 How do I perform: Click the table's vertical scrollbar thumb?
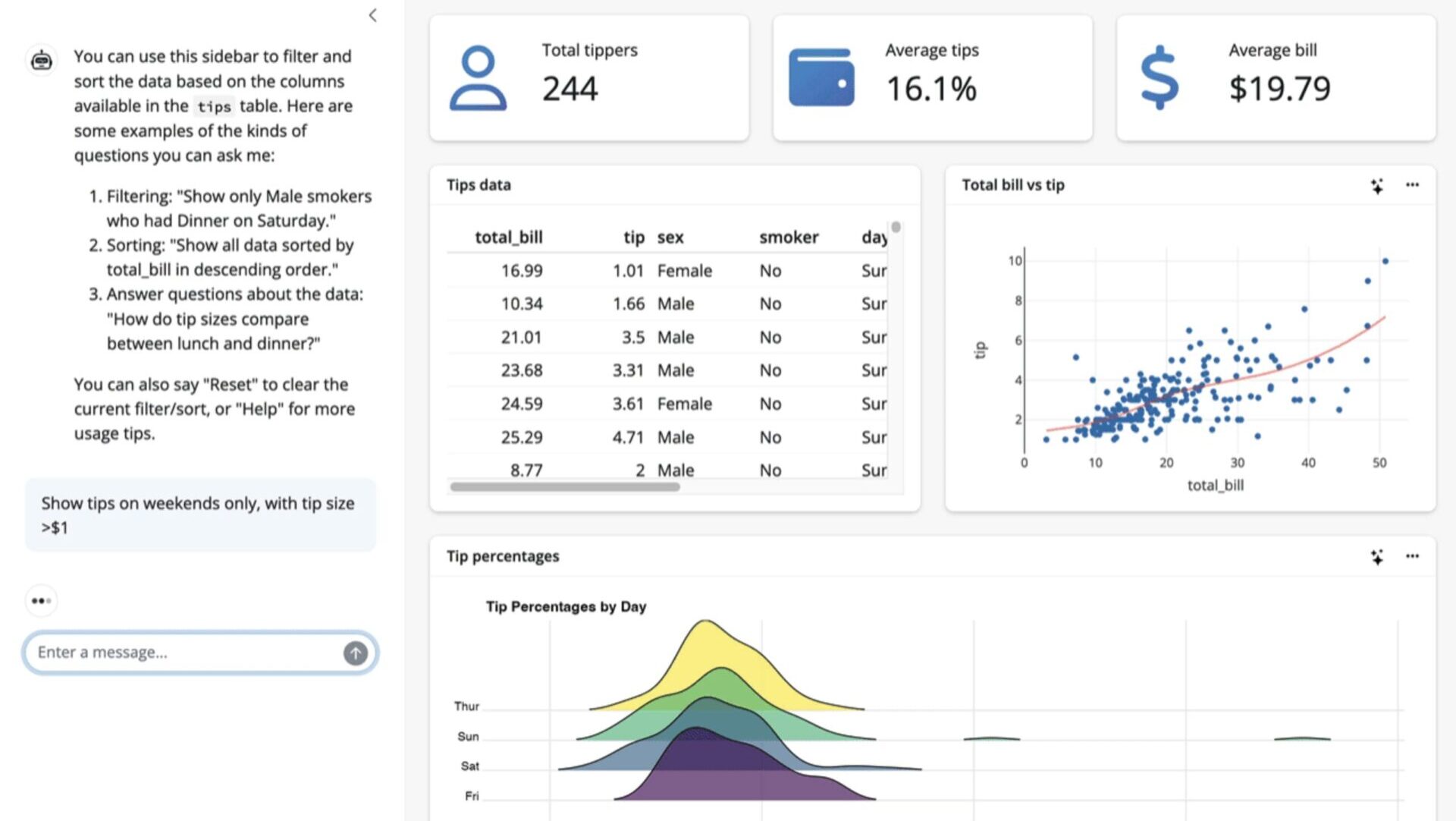(x=896, y=227)
